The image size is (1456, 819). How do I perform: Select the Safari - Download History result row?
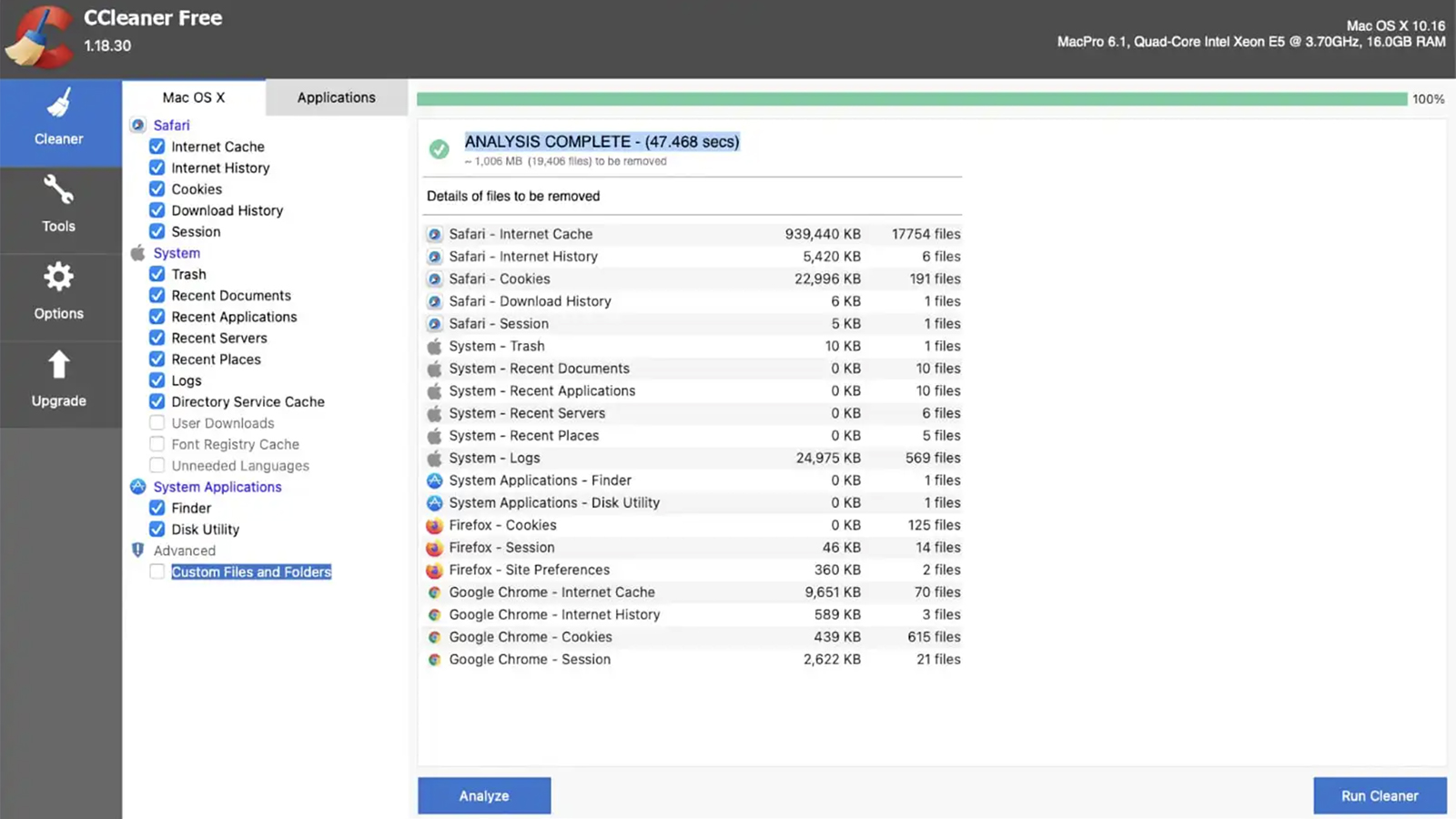[x=693, y=301]
